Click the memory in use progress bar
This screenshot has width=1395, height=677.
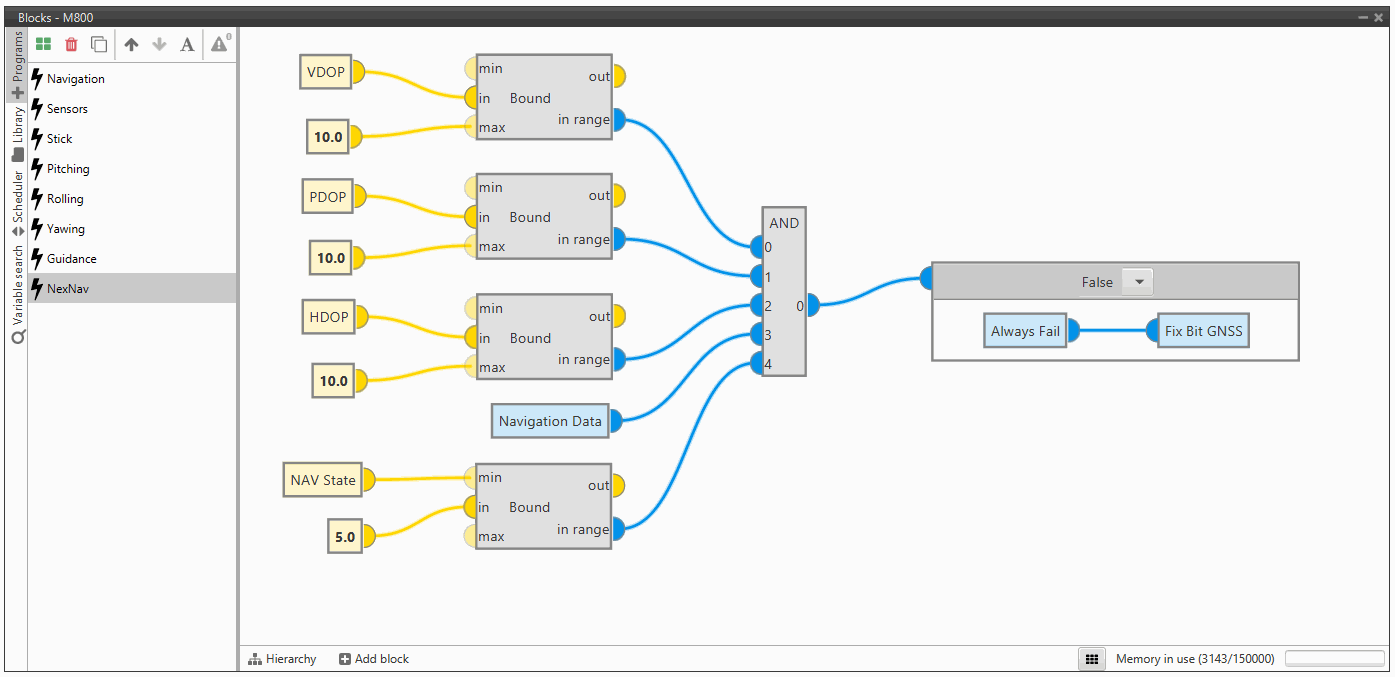coord(1334,659)
